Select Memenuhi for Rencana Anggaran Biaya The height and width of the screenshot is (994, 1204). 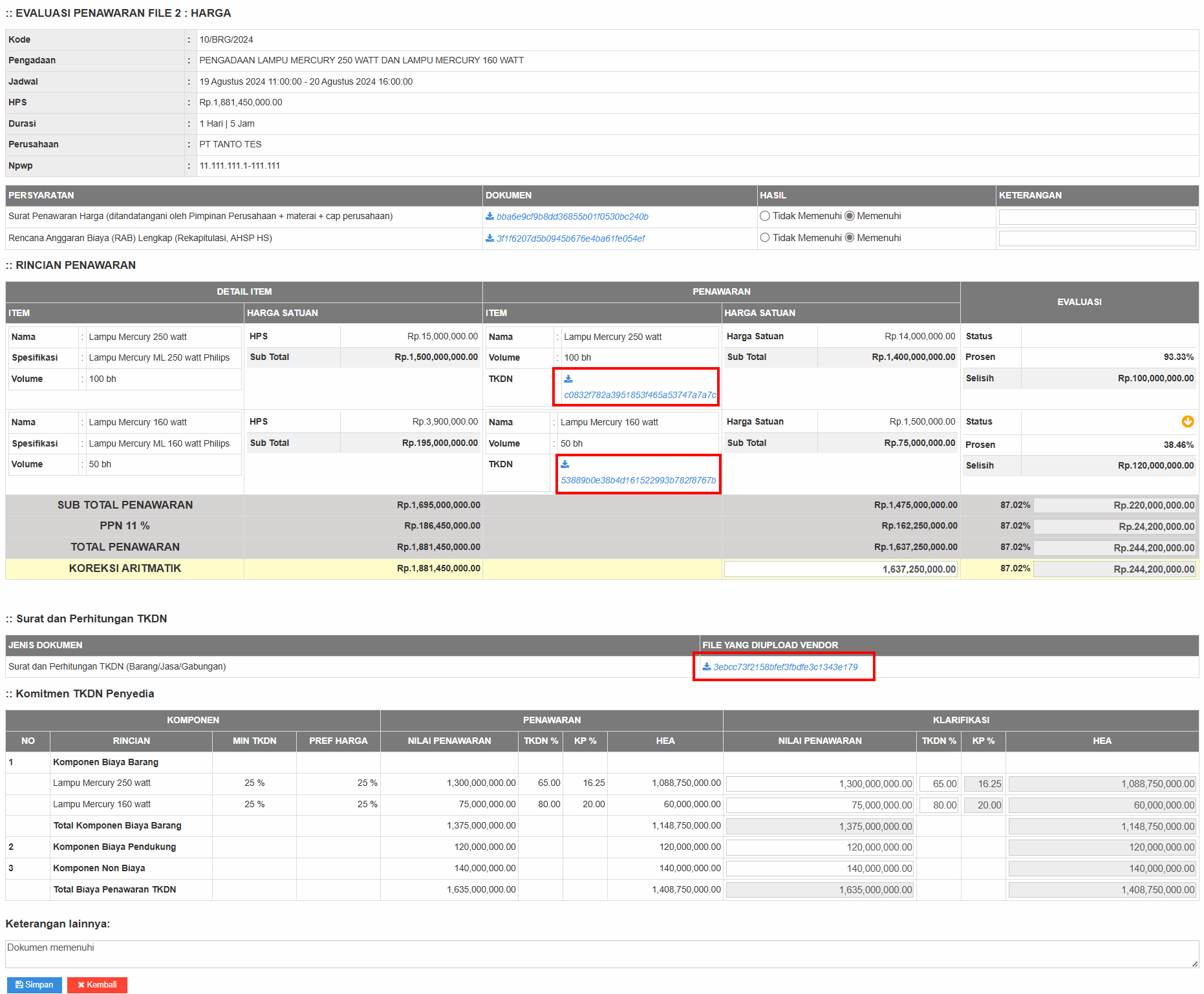tap(850, 238)
